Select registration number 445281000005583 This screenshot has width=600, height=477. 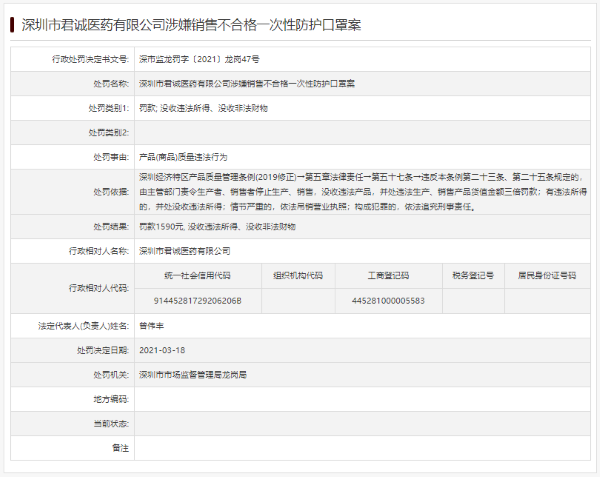point(388,301)
